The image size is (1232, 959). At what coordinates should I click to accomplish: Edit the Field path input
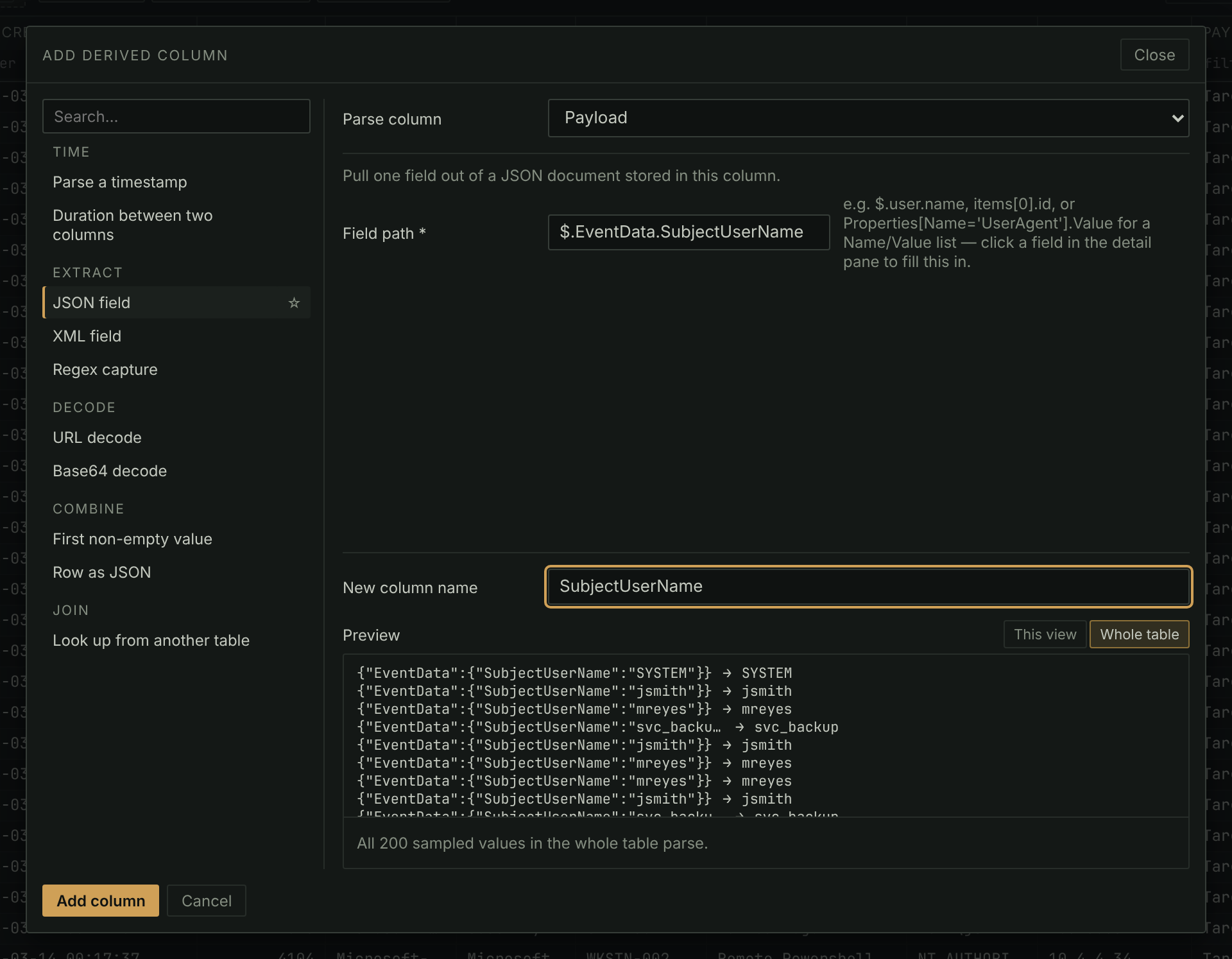pos(689,232)
